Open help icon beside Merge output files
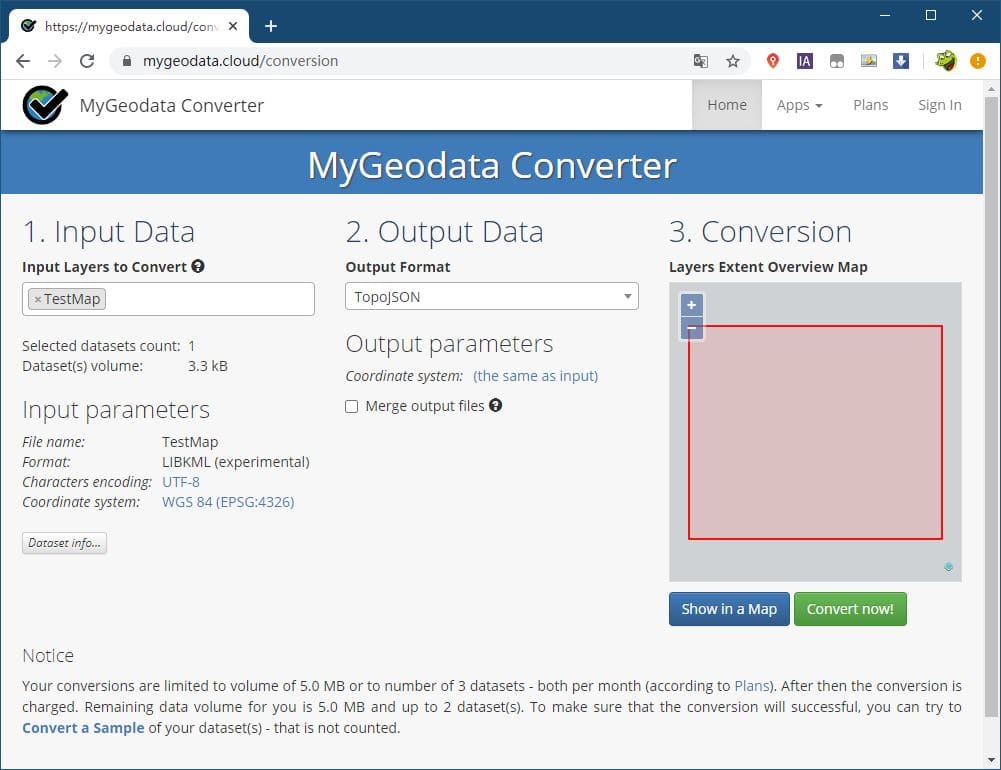The image size is (1001, 770). click(x=495, y=405)
